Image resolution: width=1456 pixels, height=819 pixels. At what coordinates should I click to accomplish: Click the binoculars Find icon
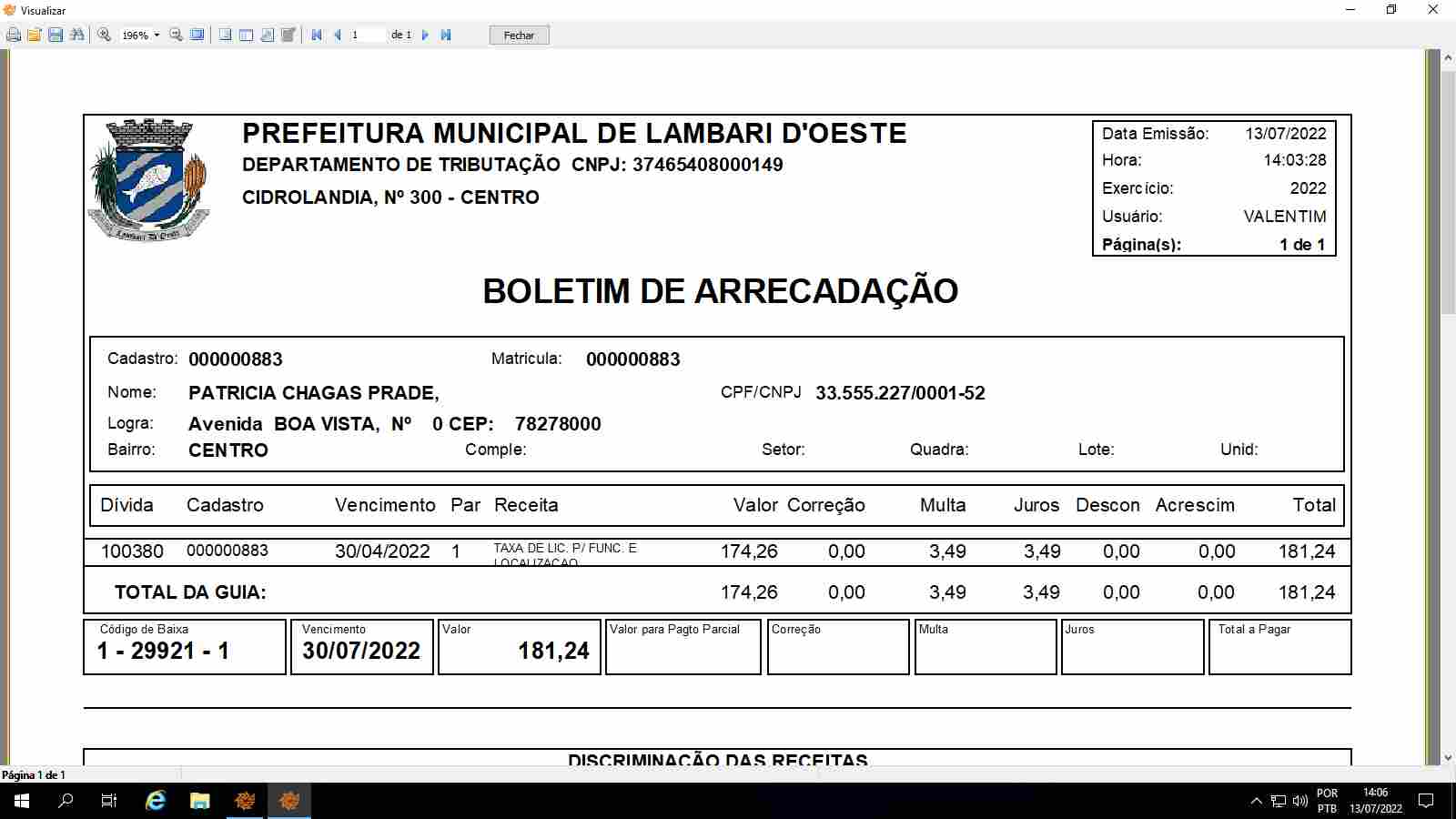tap(76, 35)
